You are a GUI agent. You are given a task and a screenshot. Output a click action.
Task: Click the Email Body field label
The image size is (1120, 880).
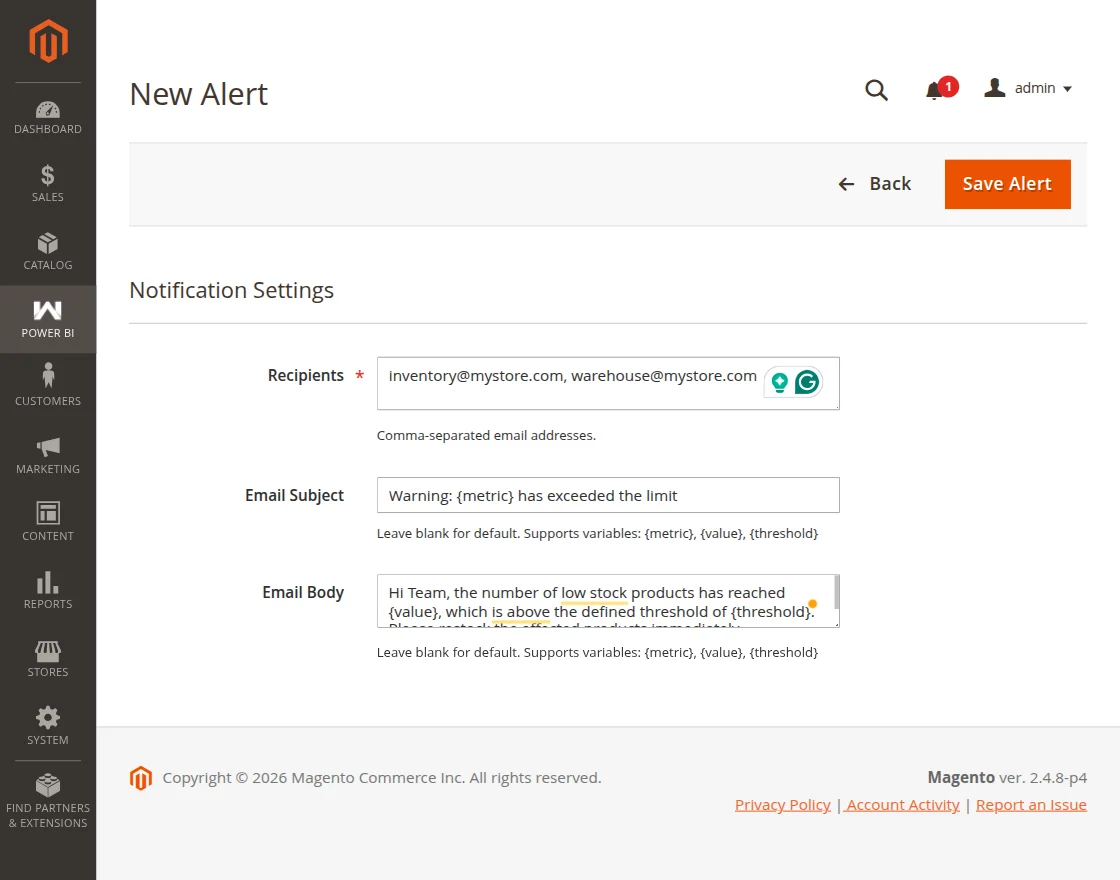click(303, 593)
